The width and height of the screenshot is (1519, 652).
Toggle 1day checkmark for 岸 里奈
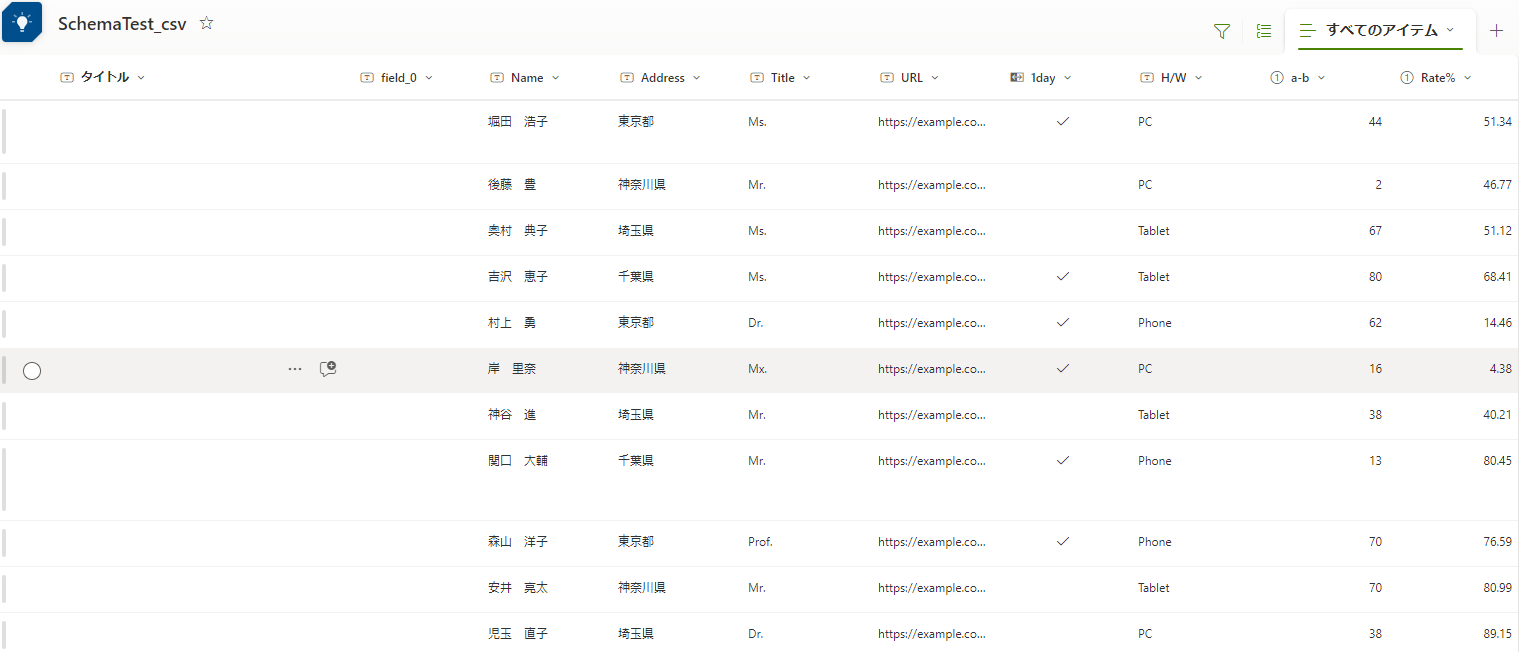point(1063,368)
